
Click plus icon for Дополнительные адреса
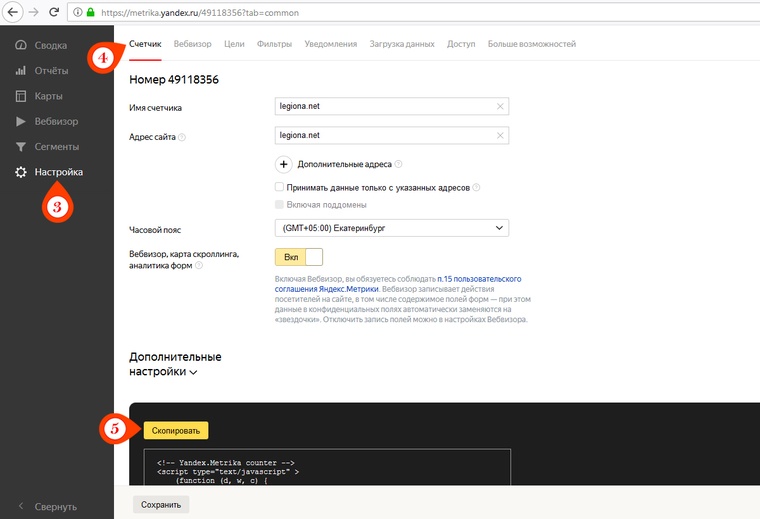click(283, 164)
